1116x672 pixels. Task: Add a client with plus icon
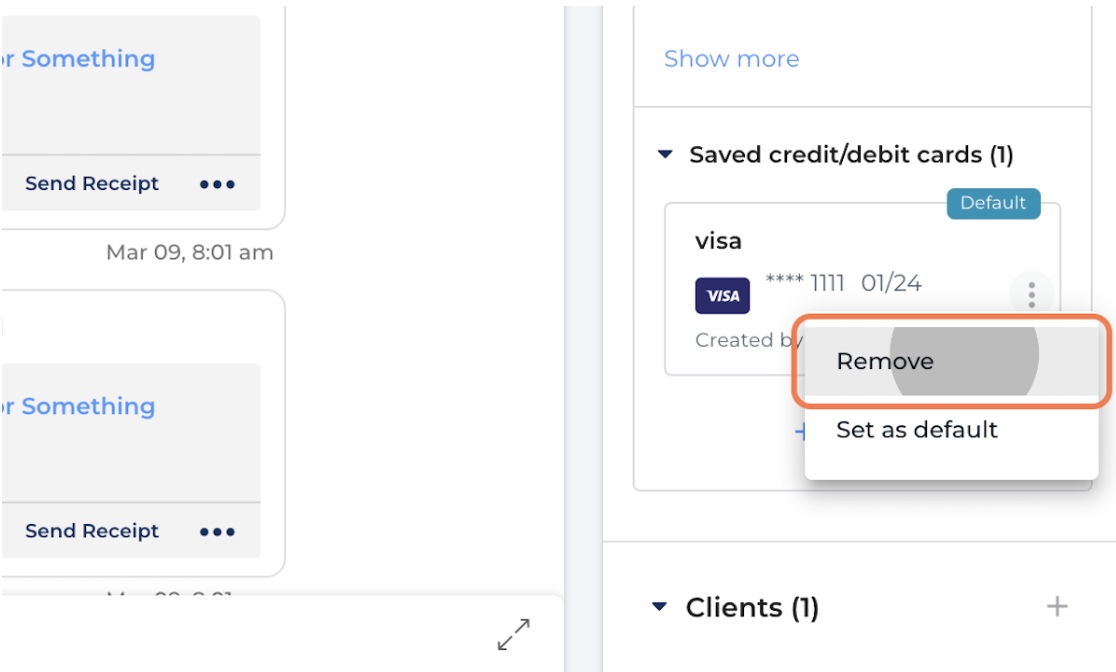coord(1057,607)
